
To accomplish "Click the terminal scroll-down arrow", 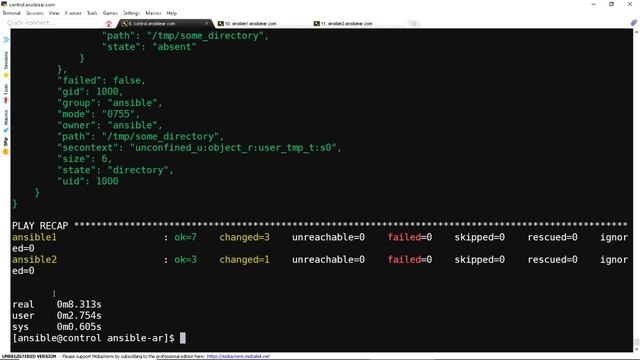I will [x=636, y=349].
